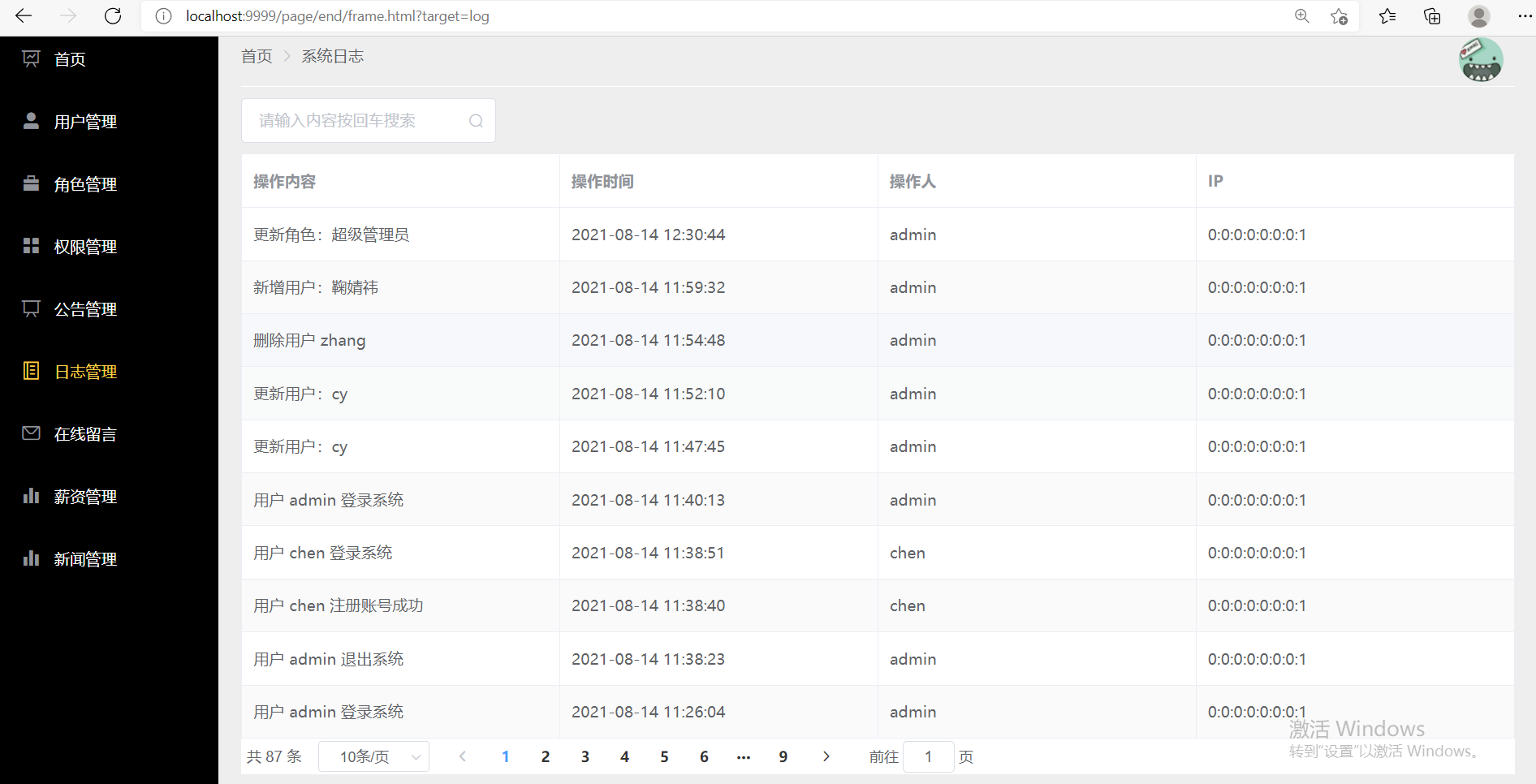This screenshot has height=784, width=1536.
Task: Click the browser back arrow
Action: [24, 16]
